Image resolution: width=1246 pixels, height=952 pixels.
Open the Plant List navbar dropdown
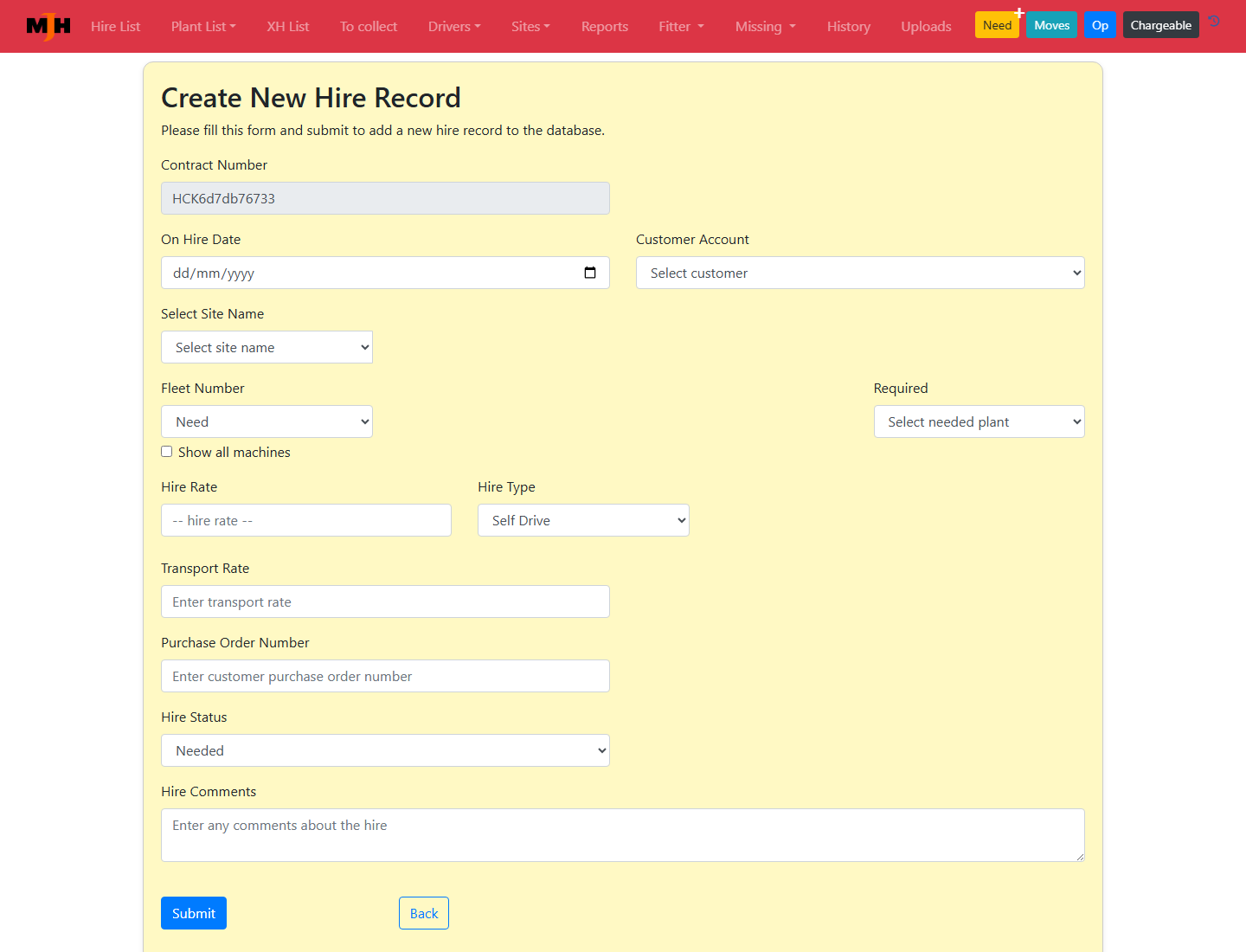tap(203, 27)
